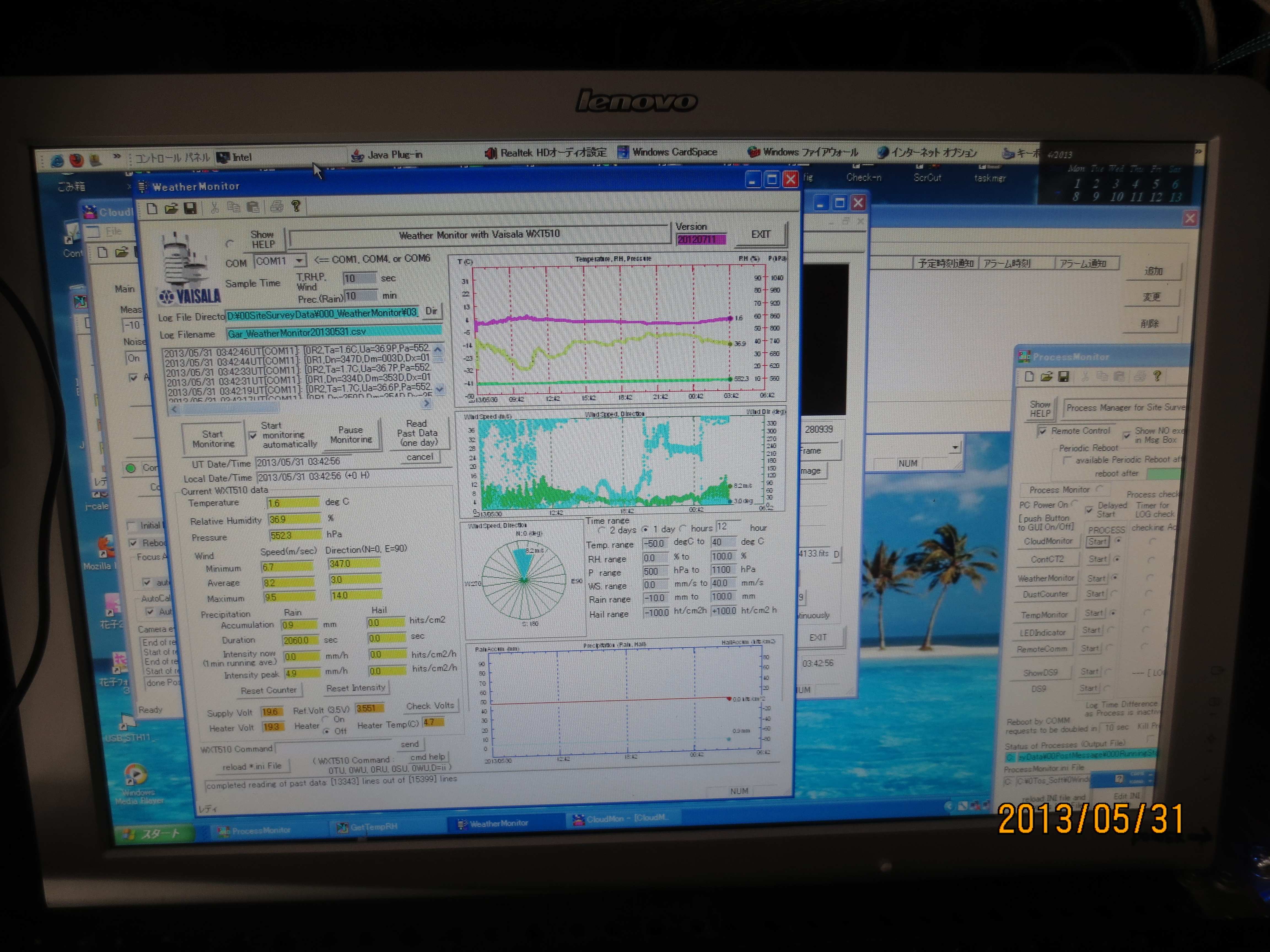Click Help question-mark icon in ProcessMonitor toolbar

tap(1158, 376)
